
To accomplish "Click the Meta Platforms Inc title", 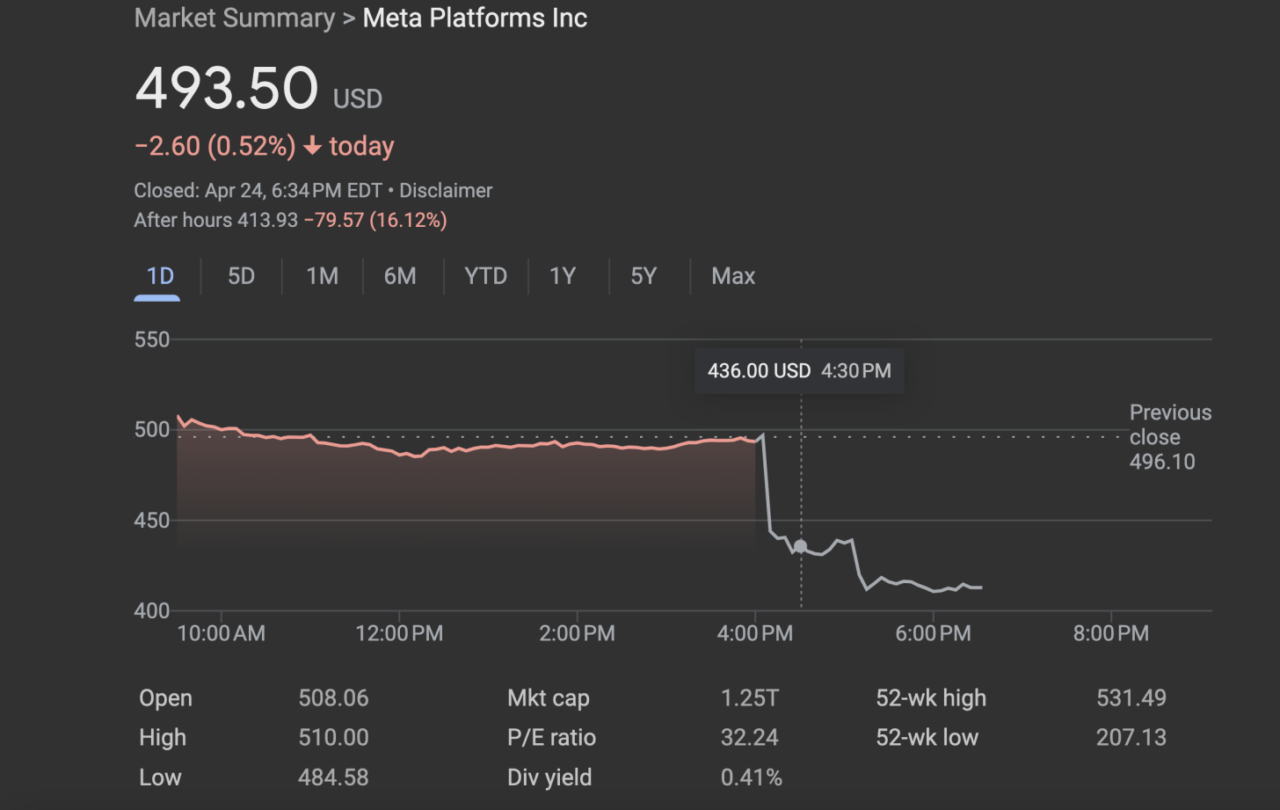I will (x=475, y=18).
